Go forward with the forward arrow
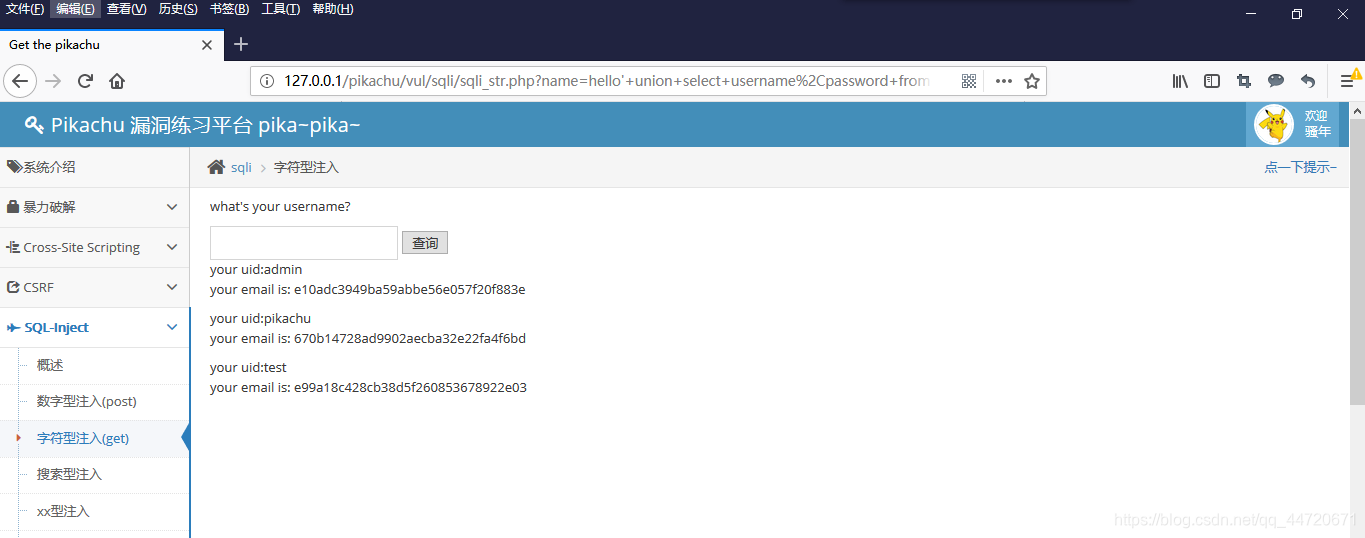 tap(53, 81)
